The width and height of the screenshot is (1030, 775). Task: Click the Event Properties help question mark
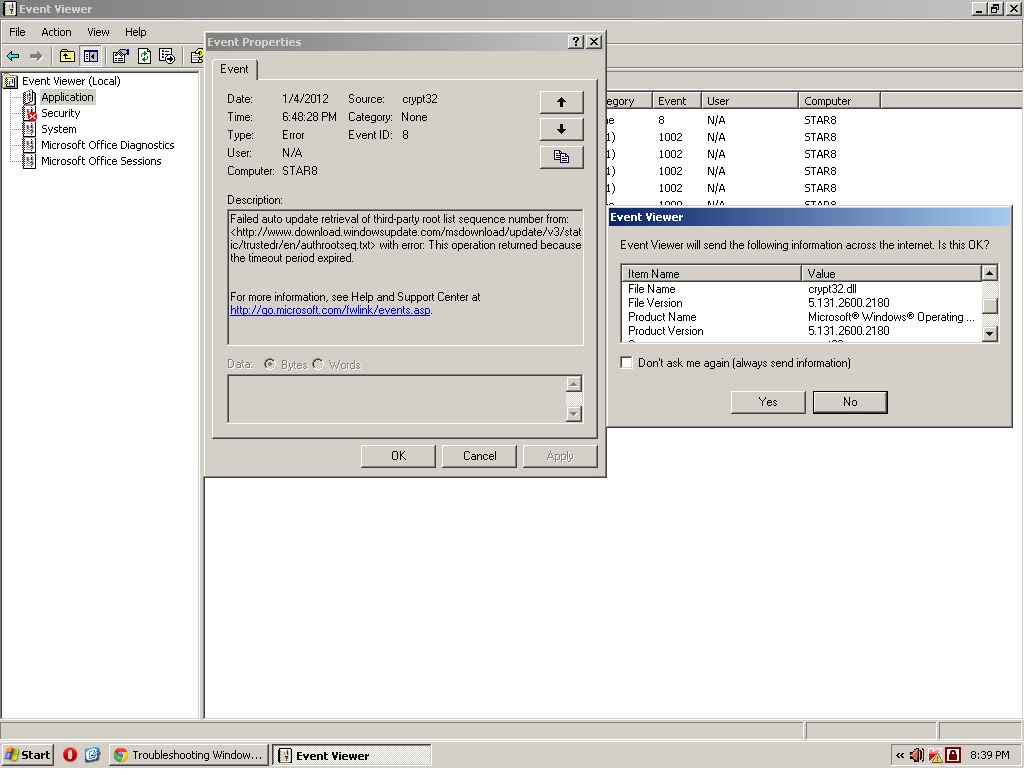click(575, 41)
